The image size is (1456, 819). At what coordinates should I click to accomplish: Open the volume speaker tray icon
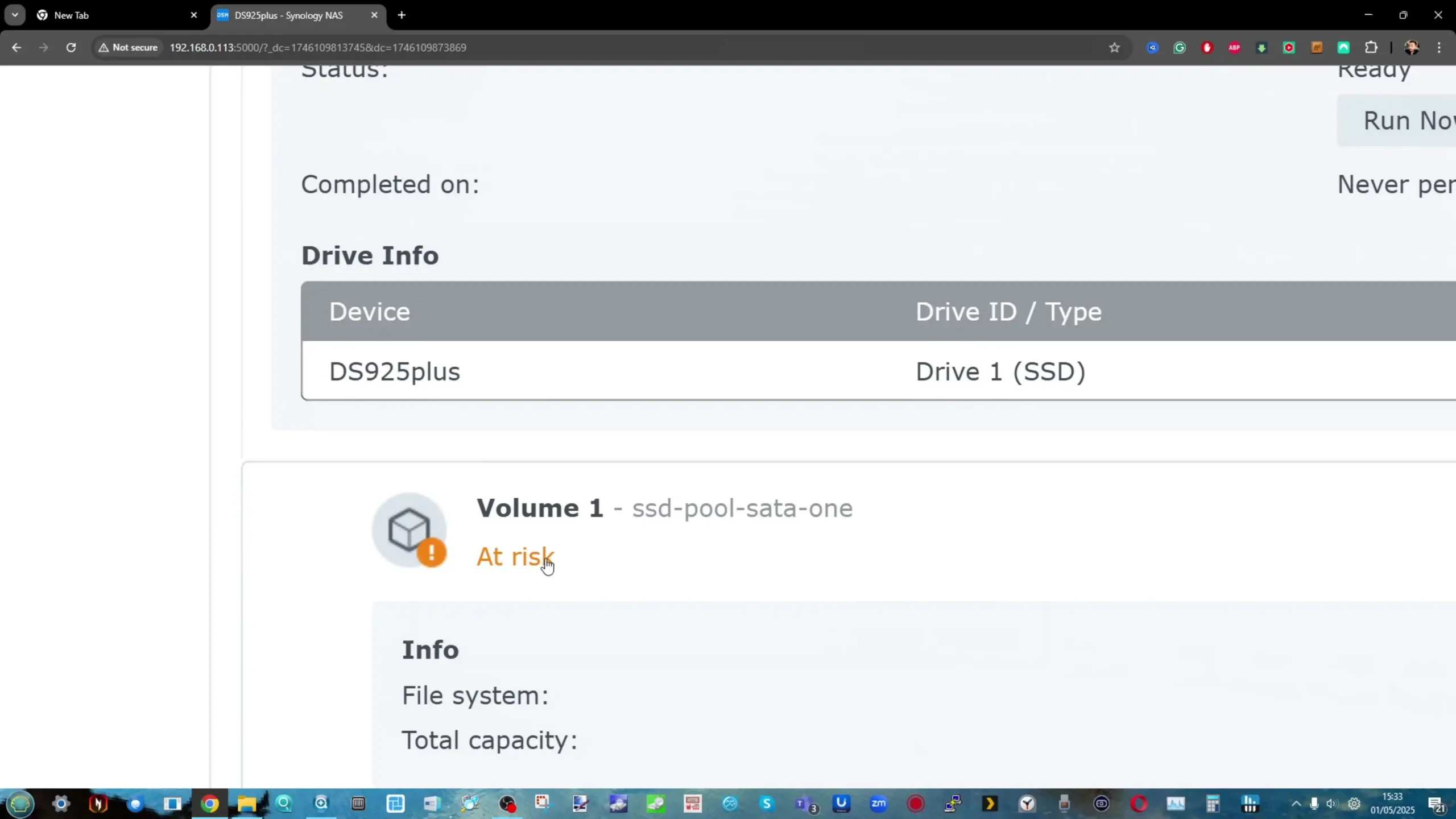(1332, 804)
